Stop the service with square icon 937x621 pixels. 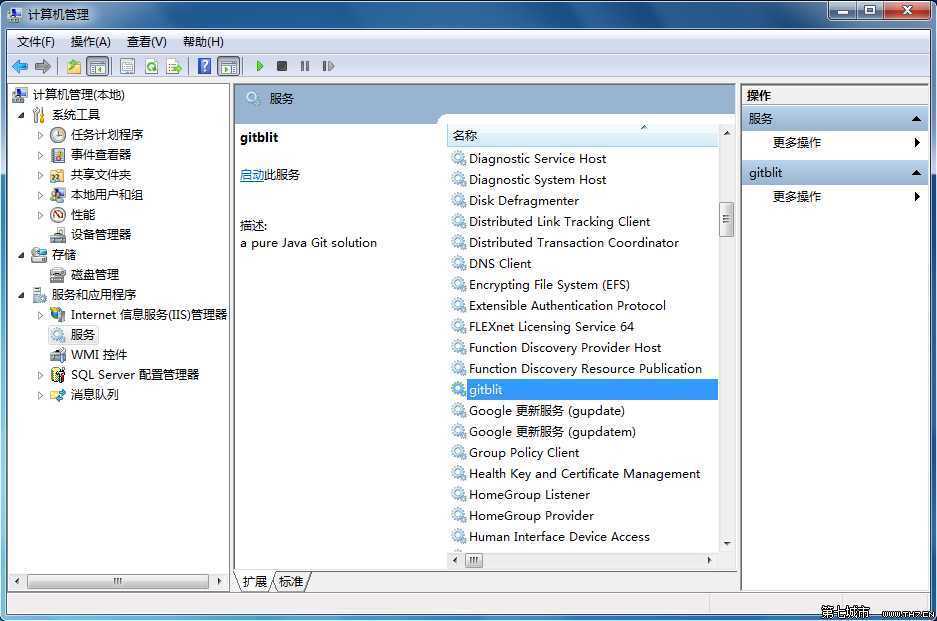[282, 66]
